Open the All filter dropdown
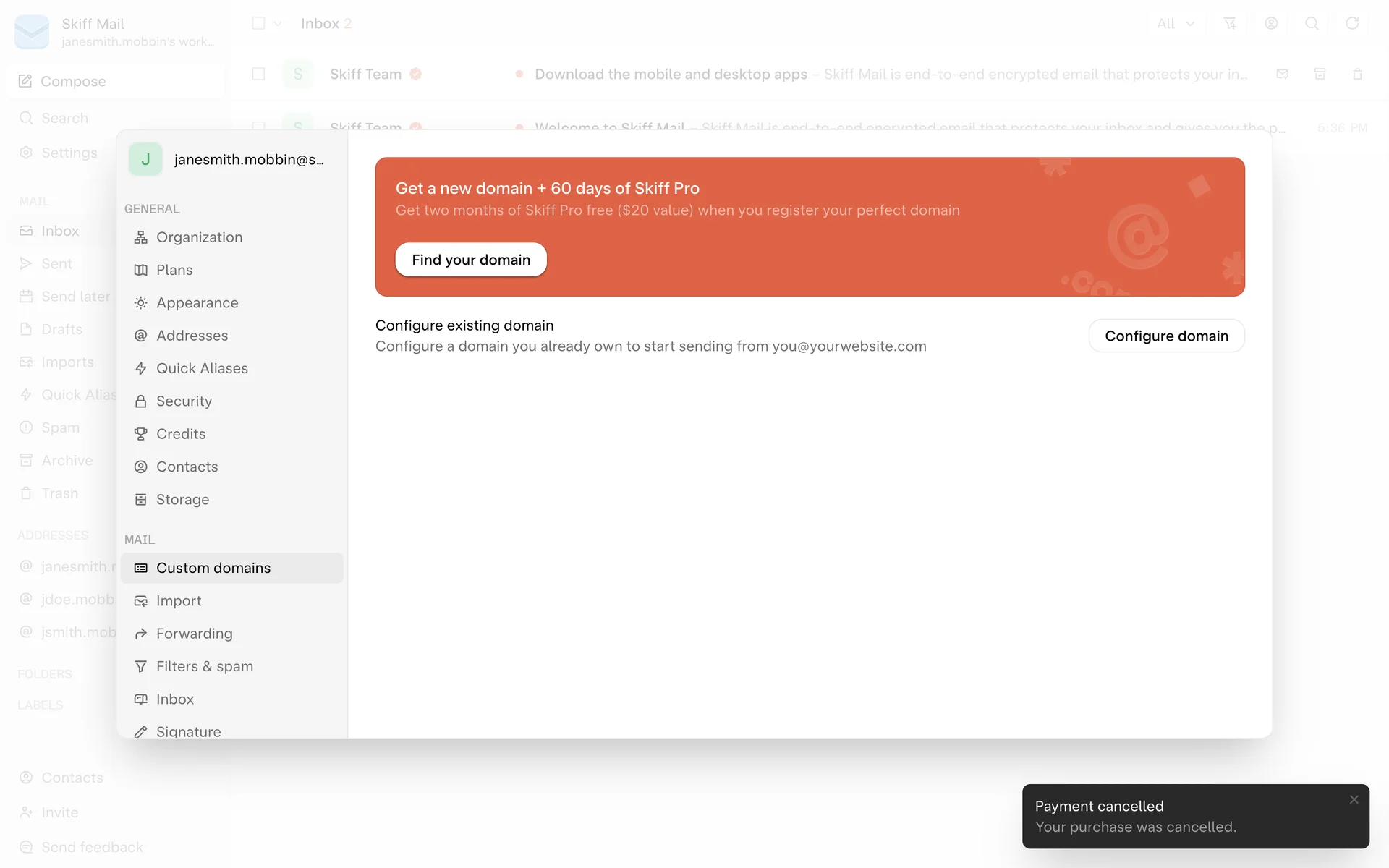This screenshot has width=1389, height=868. coord(1175,24)
